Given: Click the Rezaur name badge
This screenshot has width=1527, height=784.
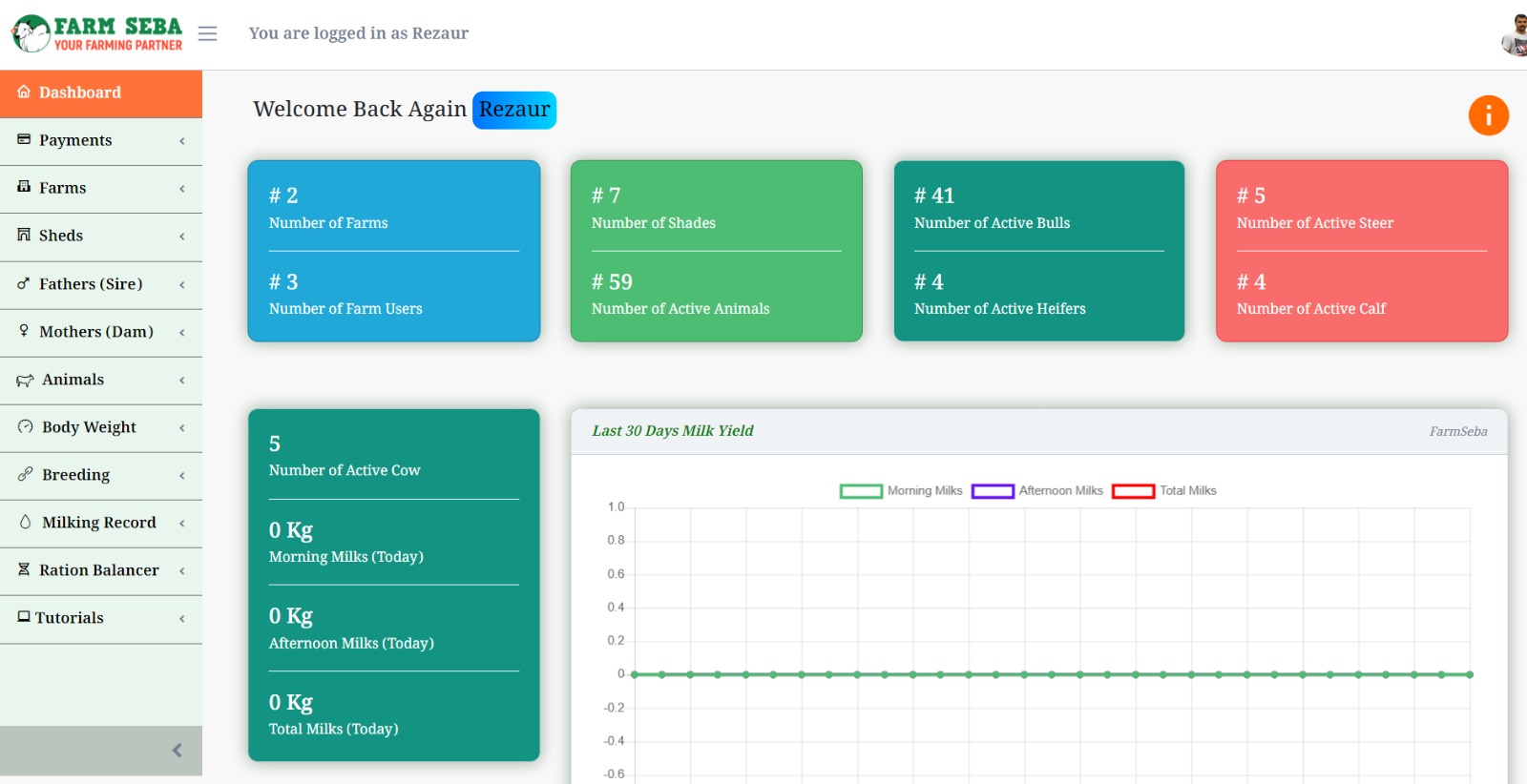Looking at the screenshot, I should [514, 110].
